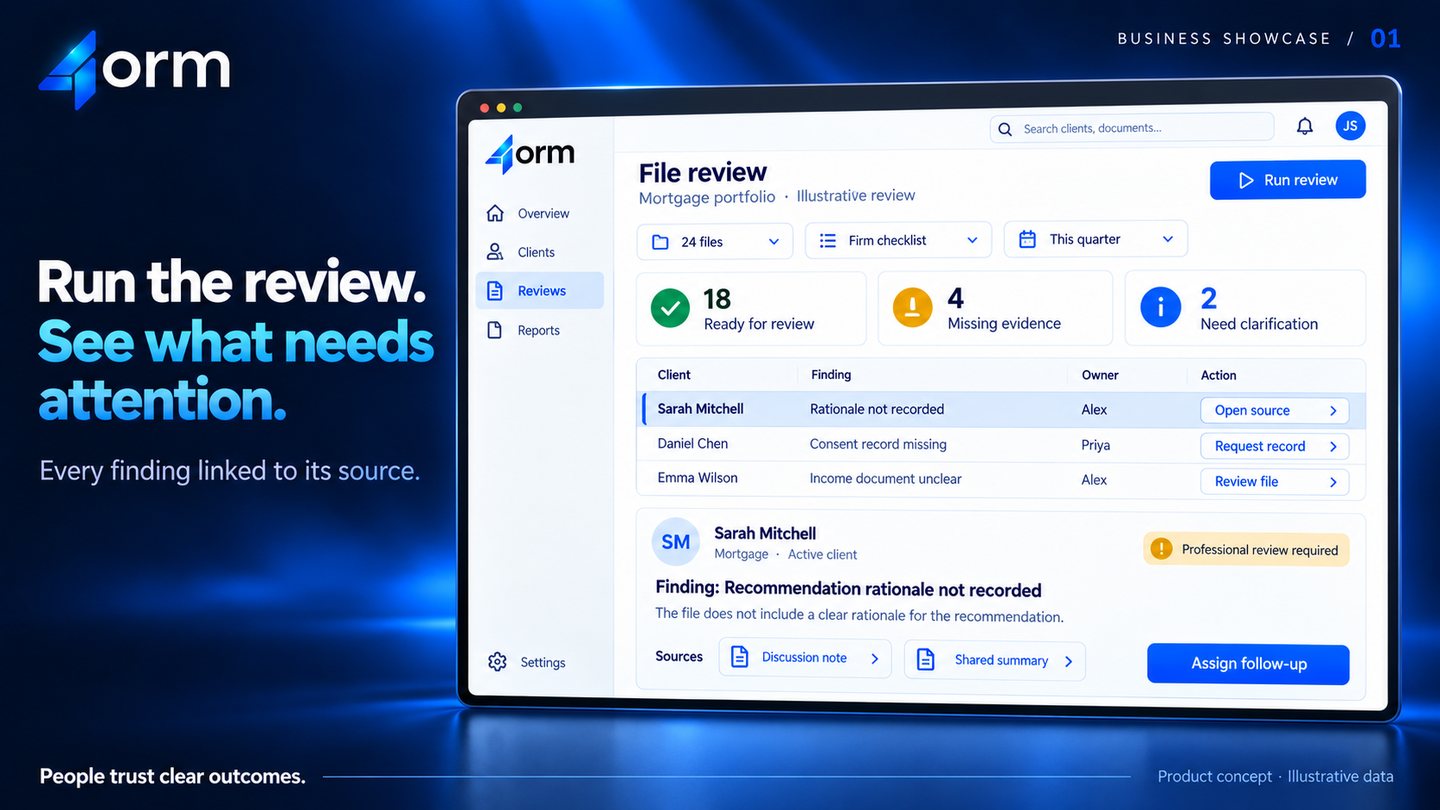This screenshot has height=810, width=1440.
Task: Click the Reports document icon
Action: tap(494, 330)
